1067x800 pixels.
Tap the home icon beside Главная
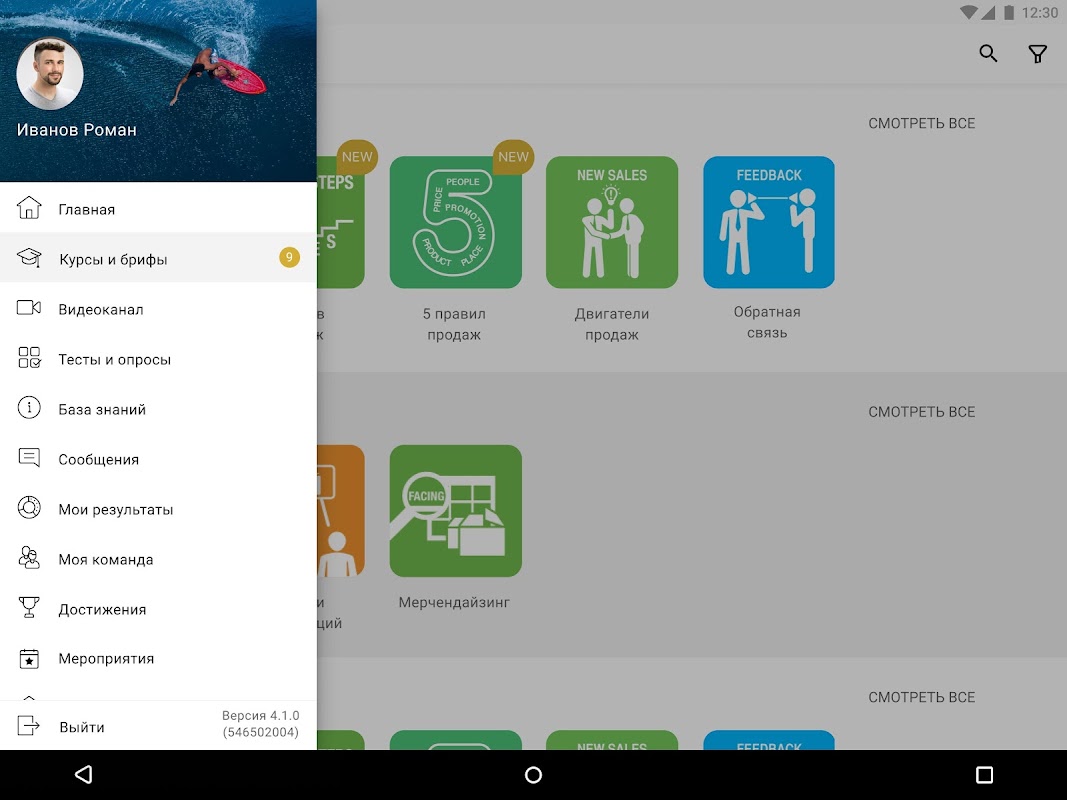[x=29, y=207]
